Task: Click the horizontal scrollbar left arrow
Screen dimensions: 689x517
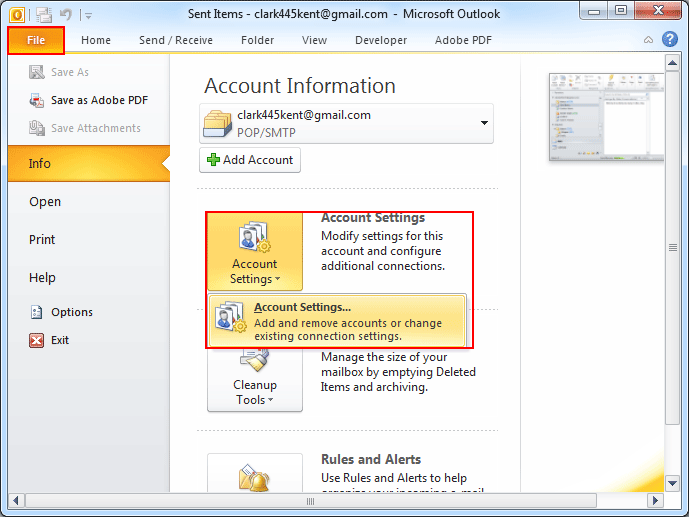Action: tap(16, 500)
